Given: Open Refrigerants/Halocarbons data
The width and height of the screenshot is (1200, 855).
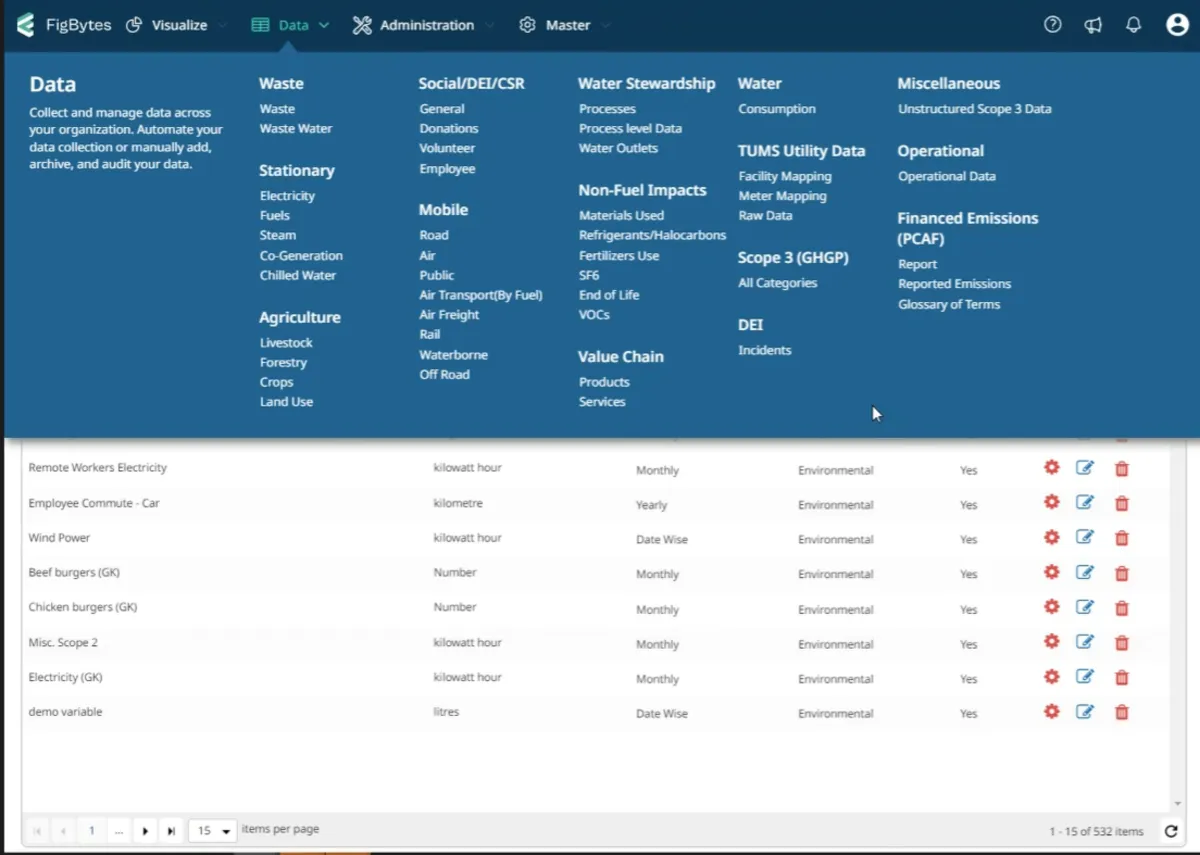Looking at the screenshot, I should 652,235.
